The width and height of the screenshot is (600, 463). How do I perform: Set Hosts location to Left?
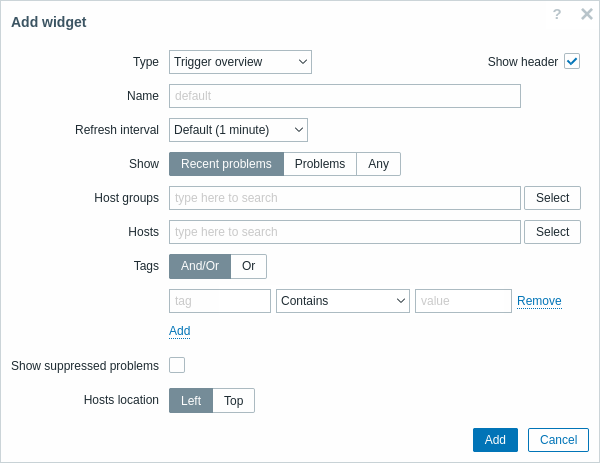191,401
